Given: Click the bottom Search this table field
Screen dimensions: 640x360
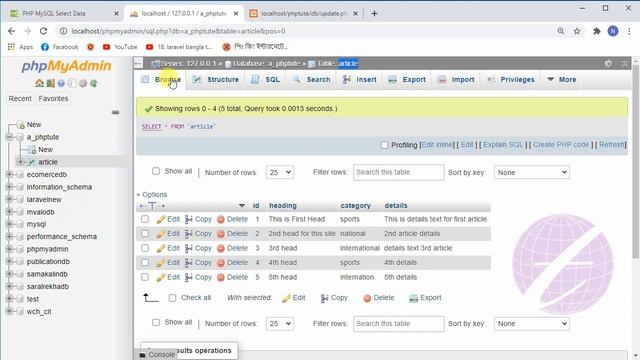Looking at the screenshot, I should pyautogui.click(x=398, y=324).
